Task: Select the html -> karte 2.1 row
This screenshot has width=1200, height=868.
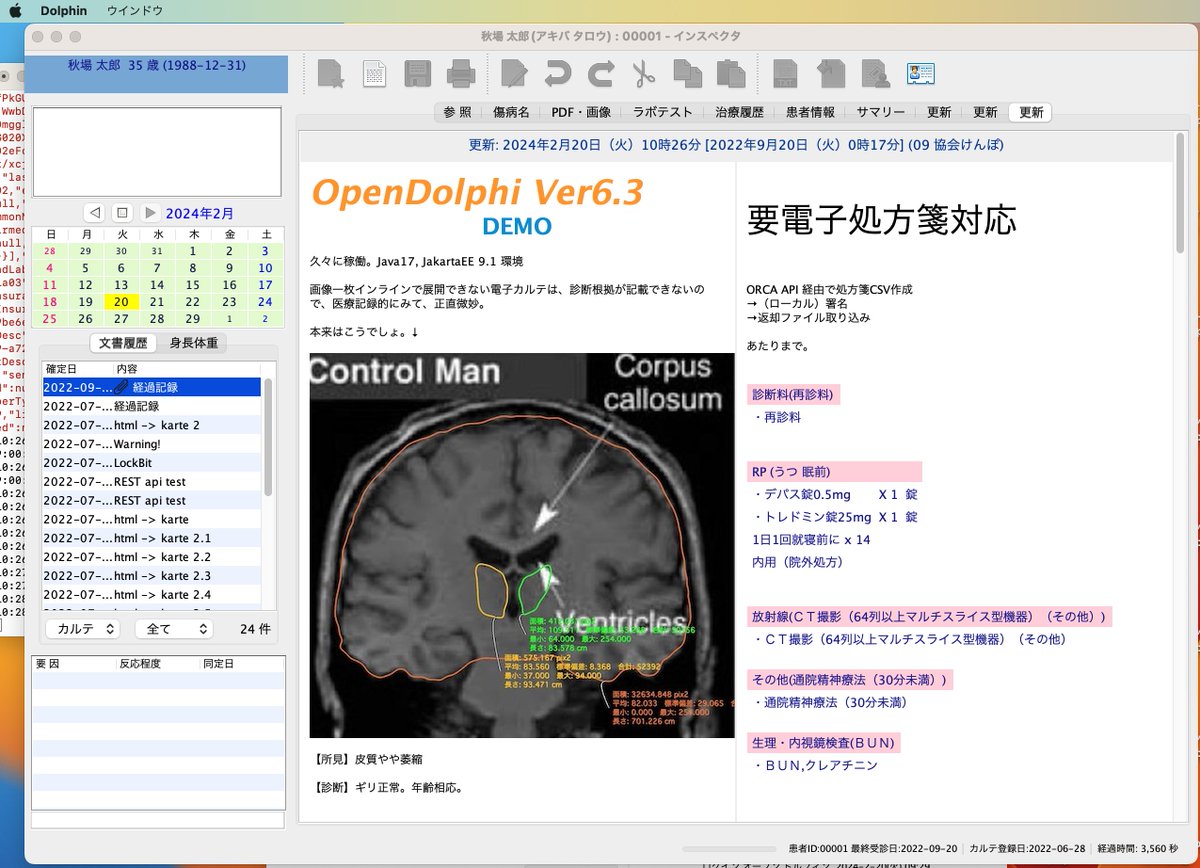Action: 152,538
